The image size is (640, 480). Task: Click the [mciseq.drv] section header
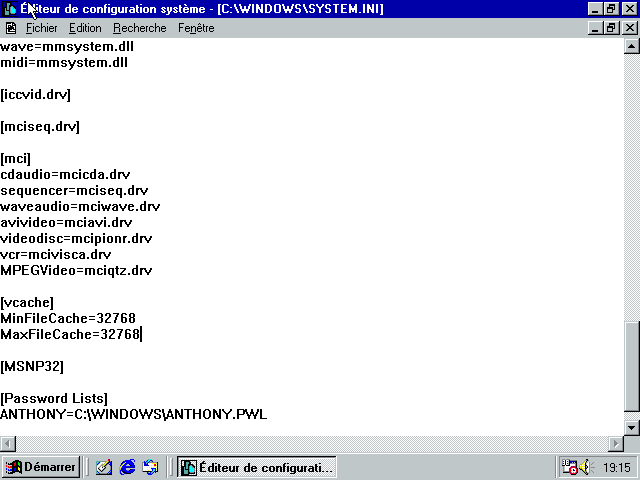pyautogui.click(x=40, y=127)
